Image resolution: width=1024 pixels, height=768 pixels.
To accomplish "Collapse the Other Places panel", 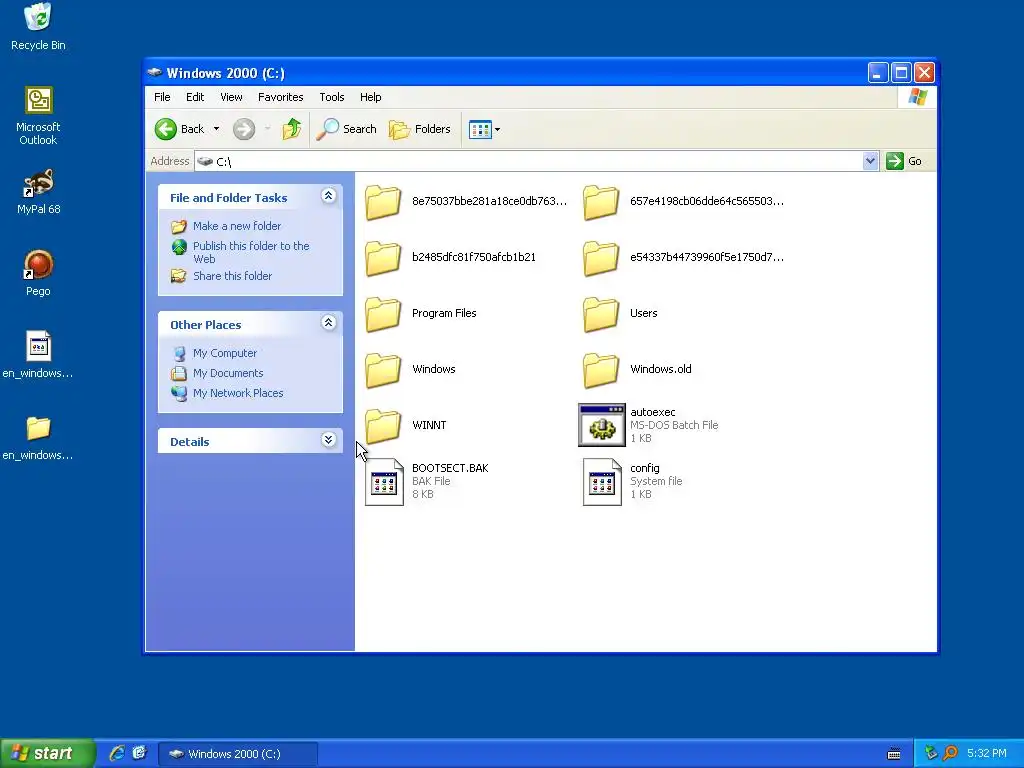I will point(328,323).
